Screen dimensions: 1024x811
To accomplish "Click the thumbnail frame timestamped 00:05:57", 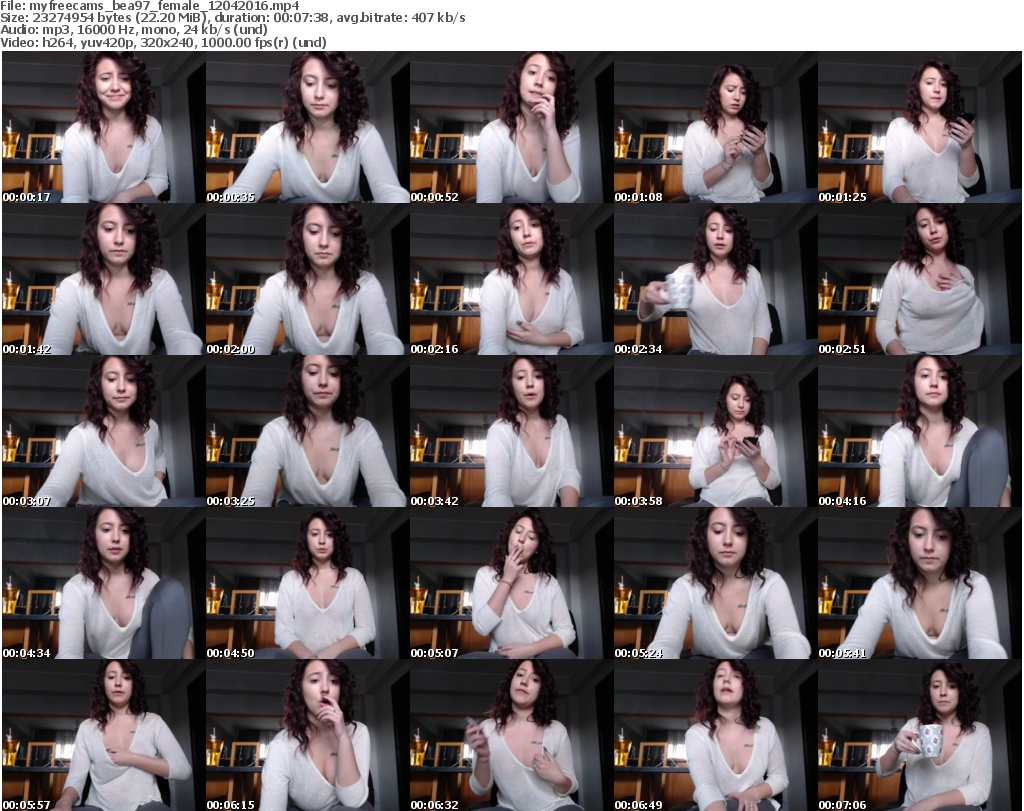I will click(x=103, y=735).
